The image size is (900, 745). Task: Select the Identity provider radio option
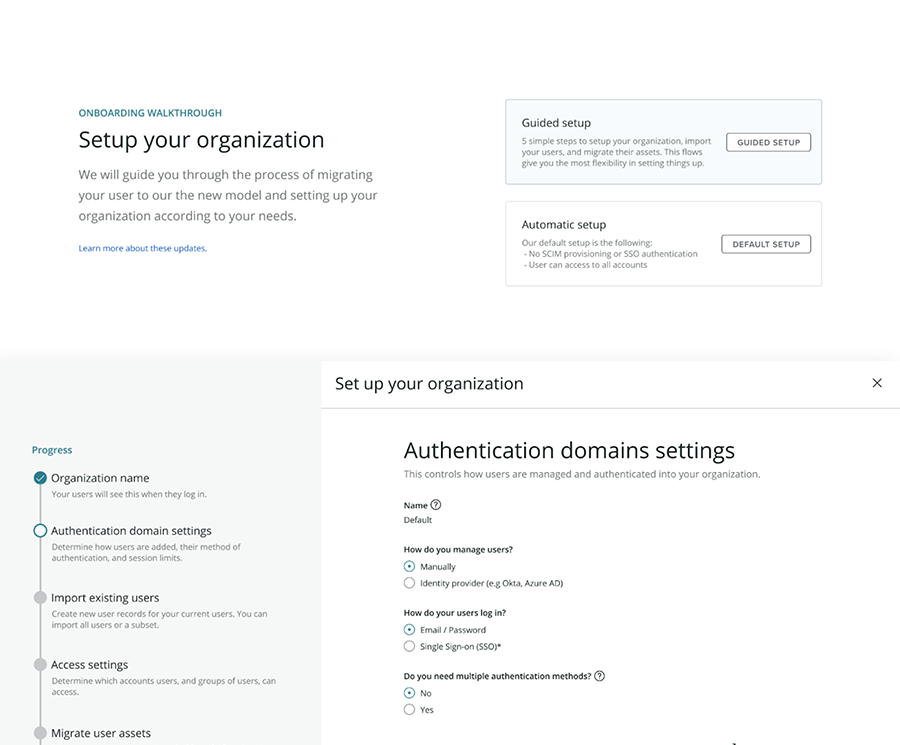pos(409,583)
